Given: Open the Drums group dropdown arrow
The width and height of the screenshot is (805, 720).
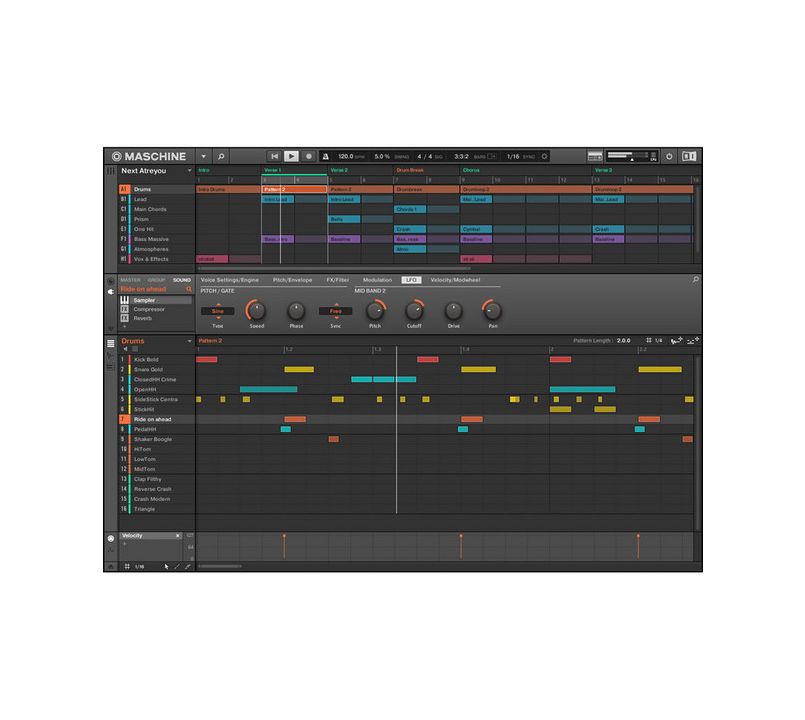Looking at the screenshot, I should tap(189, 343).
